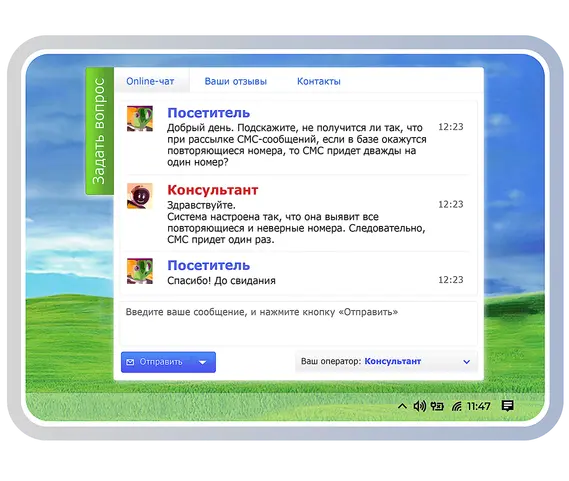Image resolution: width=569 pixels, height=481 pixels.
Task: Show hidden tray icons with the up arrow
Action: click(402, 406)
